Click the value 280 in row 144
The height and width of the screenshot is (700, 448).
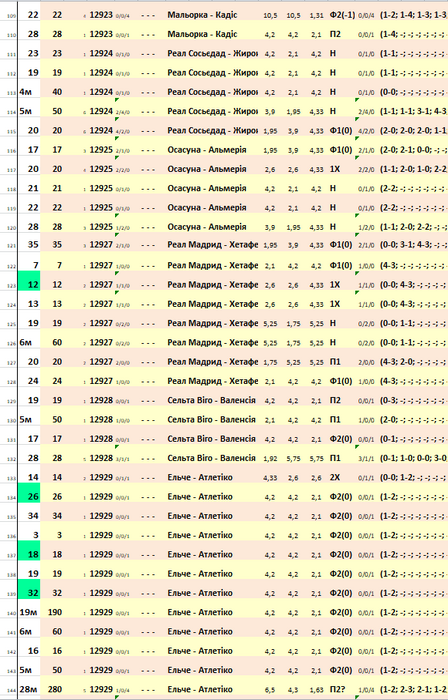pyautogui.click(x=55, y=689)
